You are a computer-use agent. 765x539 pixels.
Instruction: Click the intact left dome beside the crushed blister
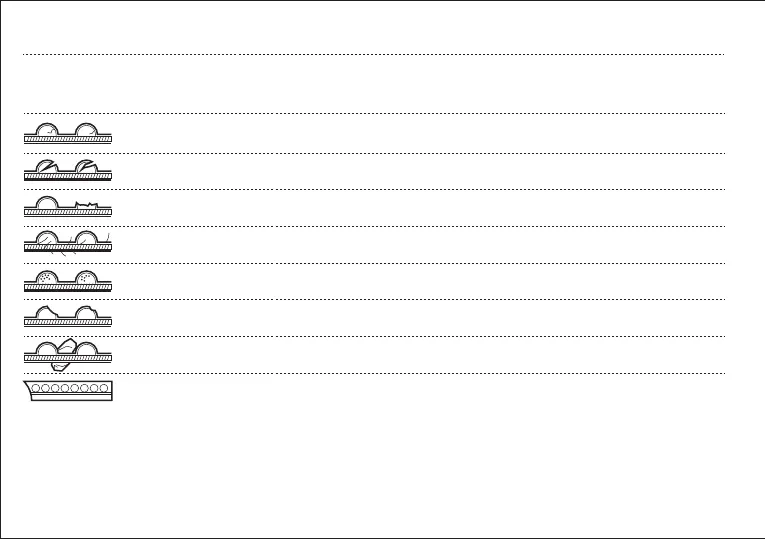(x=46, y=204)
